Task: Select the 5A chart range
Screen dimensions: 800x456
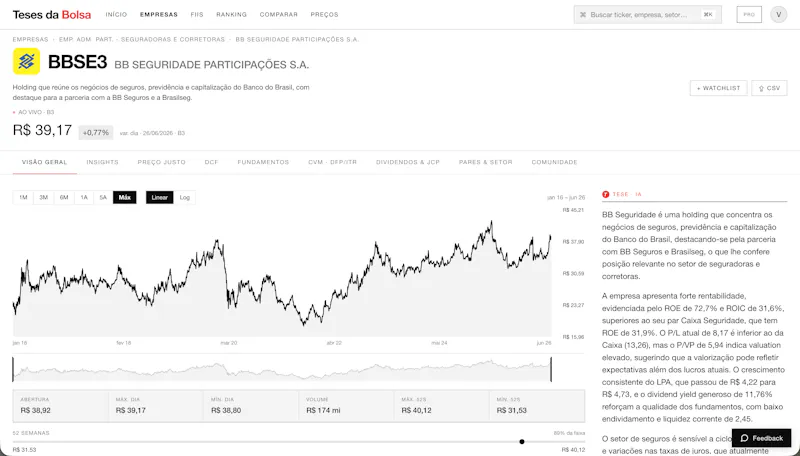Action: tap(103, 197)
